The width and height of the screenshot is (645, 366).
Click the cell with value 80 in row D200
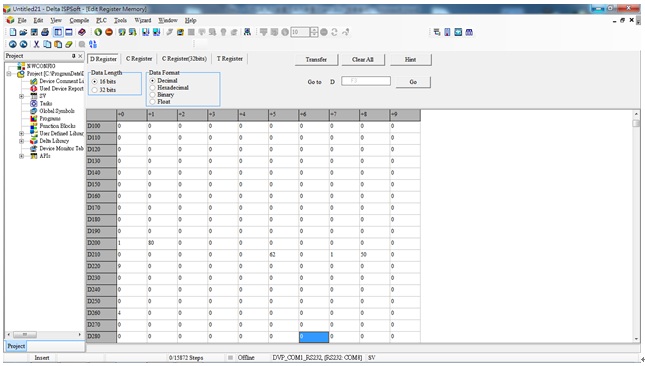click(x=162, y=243)
